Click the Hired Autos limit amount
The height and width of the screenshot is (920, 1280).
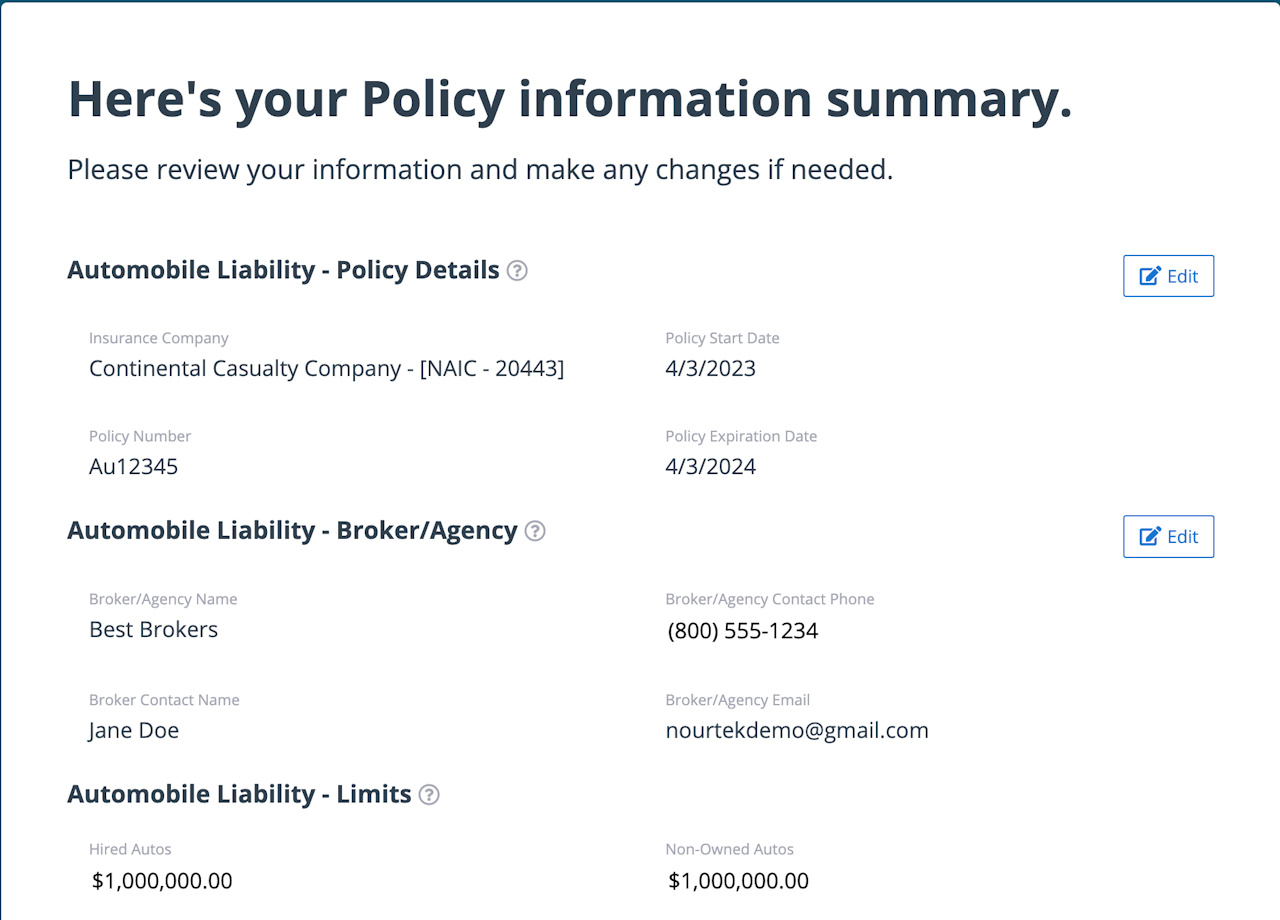pyautogui.click(x=162, y=881)
